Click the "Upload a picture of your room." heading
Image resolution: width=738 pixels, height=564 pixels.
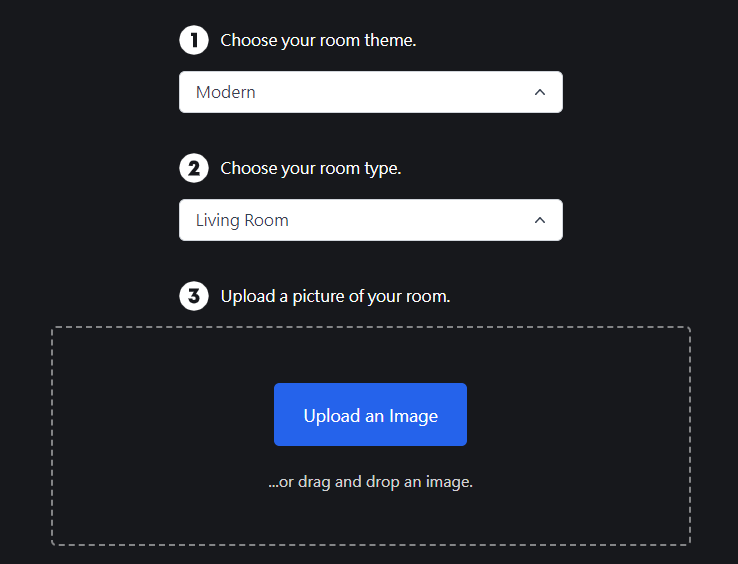coord(335,297)
